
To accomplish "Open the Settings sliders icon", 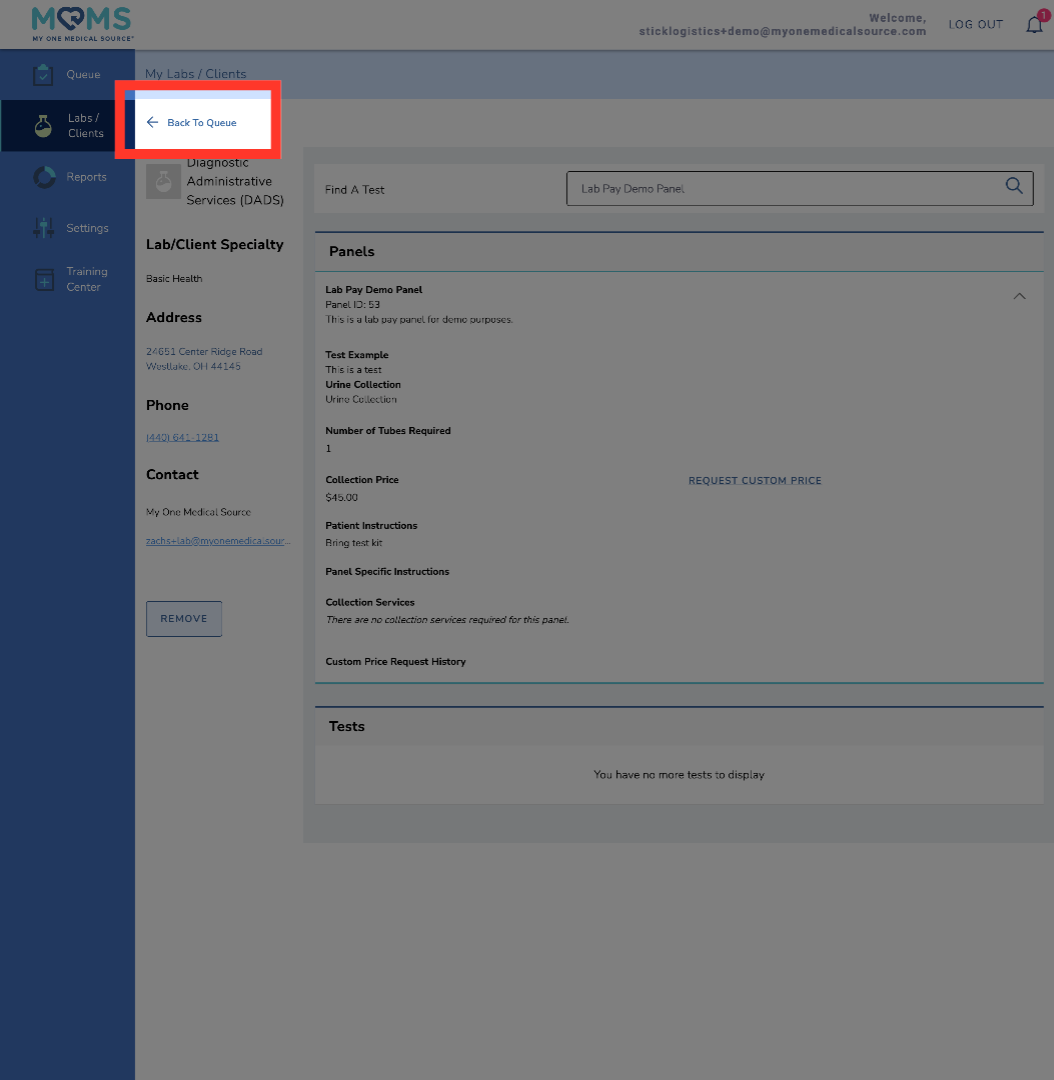I will coord(44,228).
